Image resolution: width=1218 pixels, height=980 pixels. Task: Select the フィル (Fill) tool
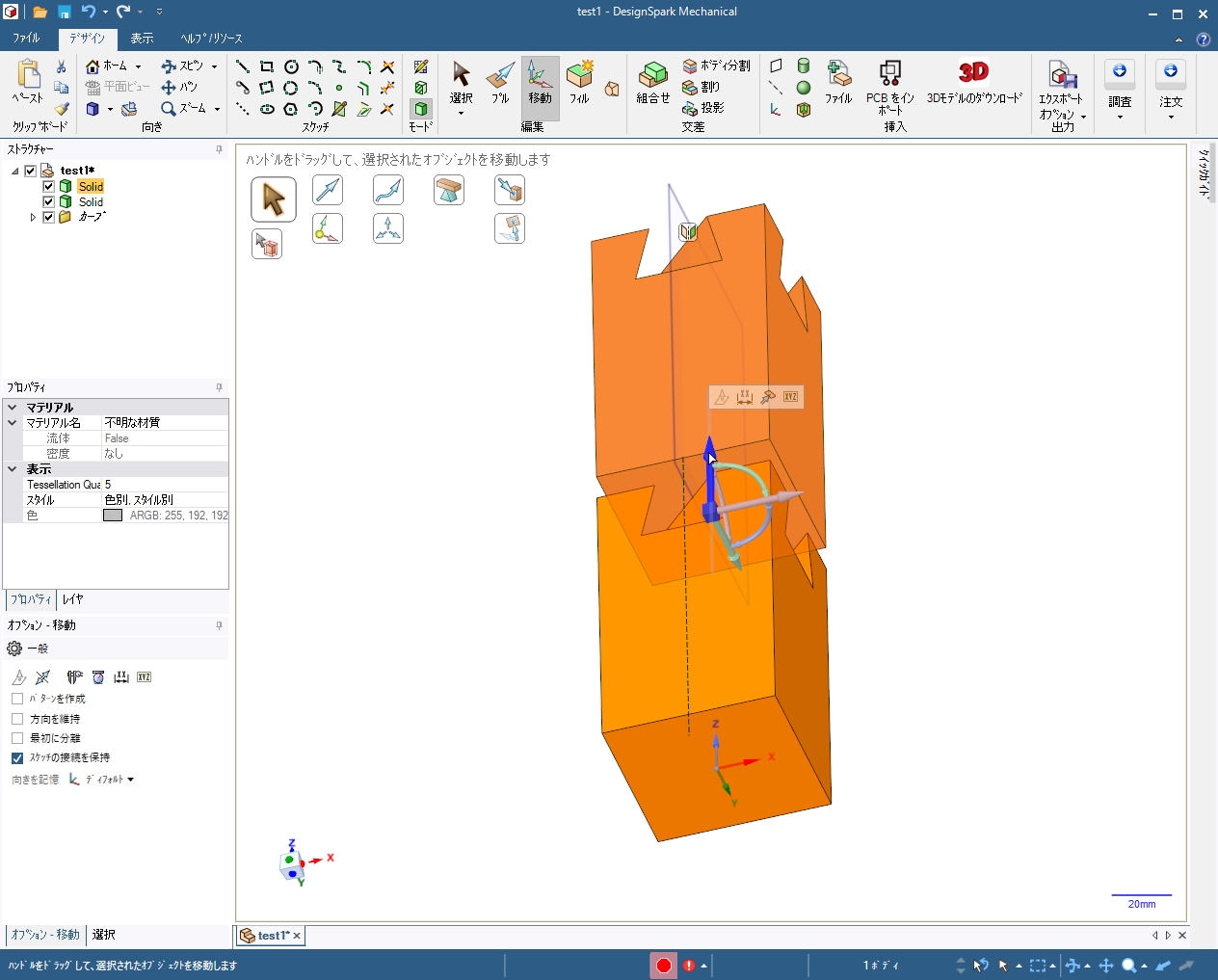pyautogui.click(x=579, y=81)
